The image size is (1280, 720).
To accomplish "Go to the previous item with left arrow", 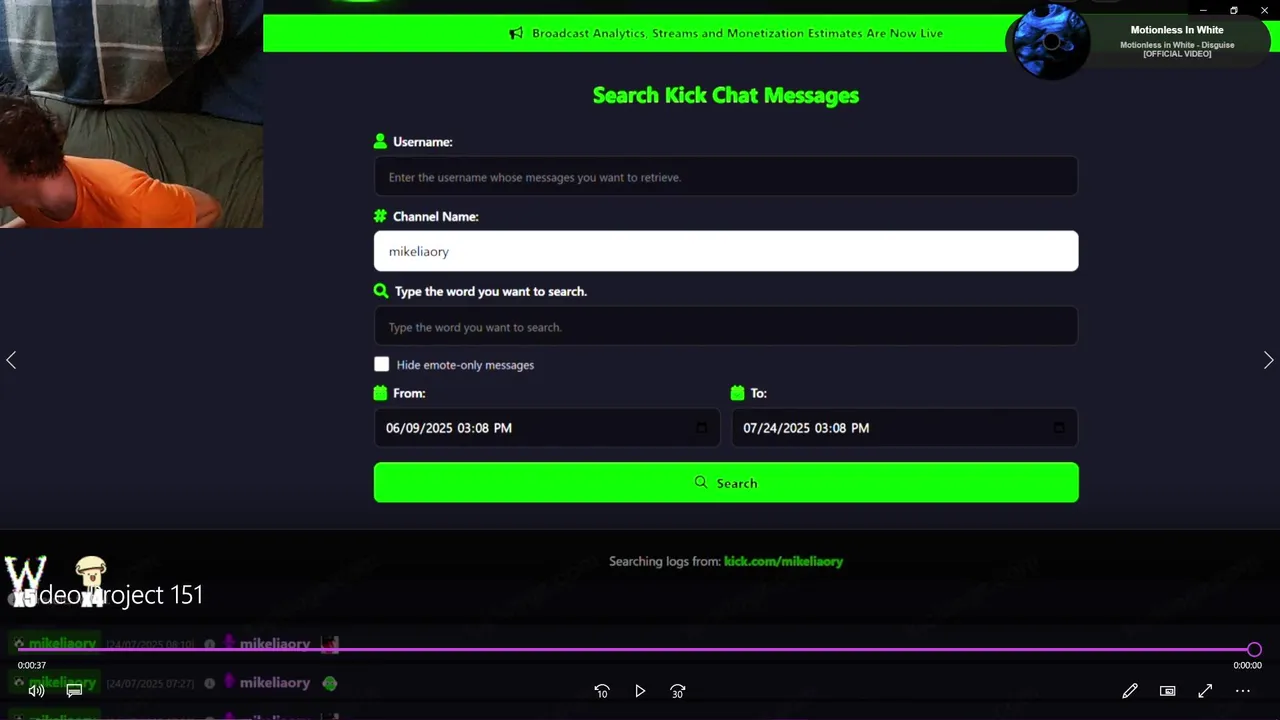I will click(11, 360).
